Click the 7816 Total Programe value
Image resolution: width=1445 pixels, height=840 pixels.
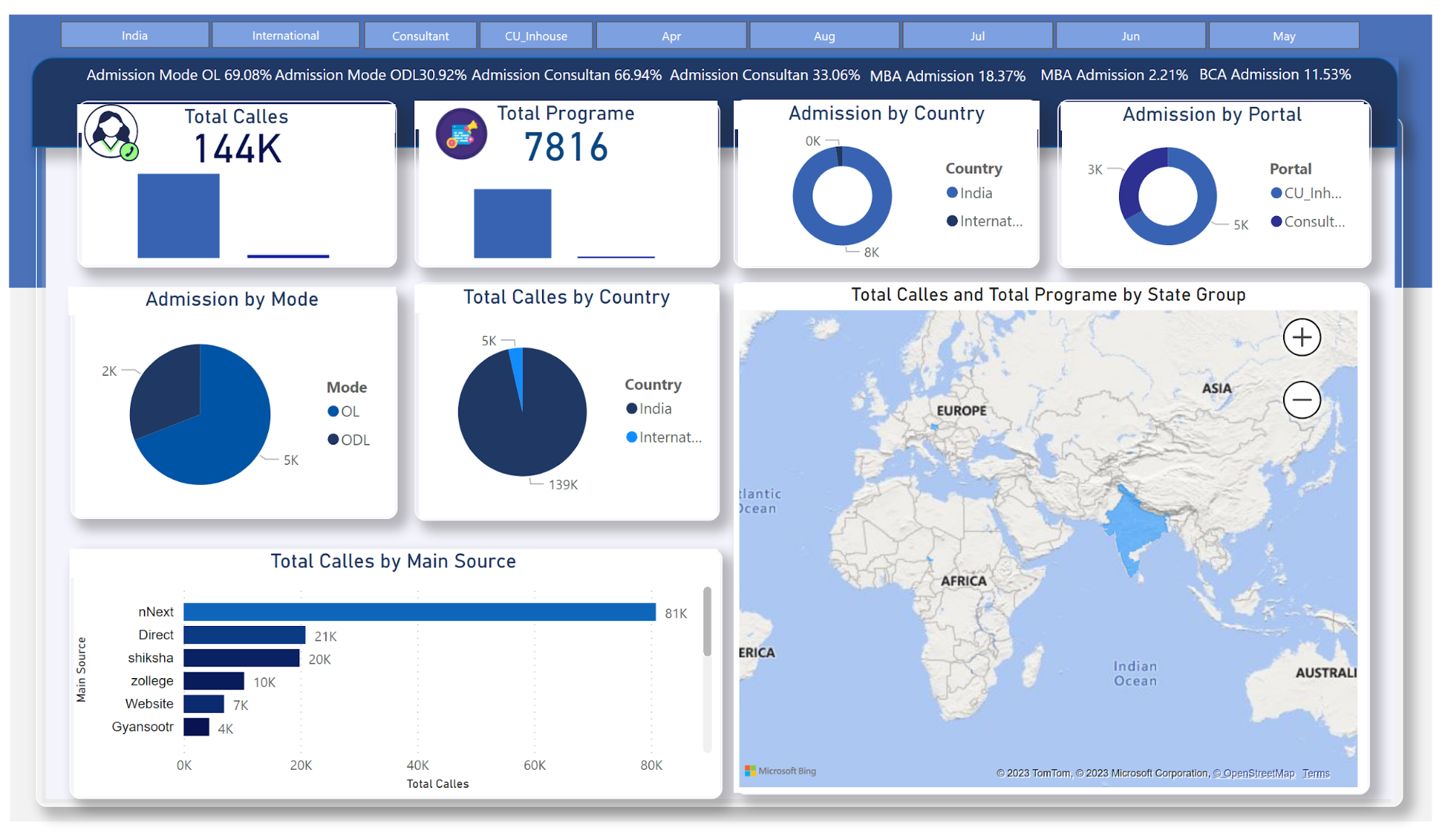tap(566, 147)
